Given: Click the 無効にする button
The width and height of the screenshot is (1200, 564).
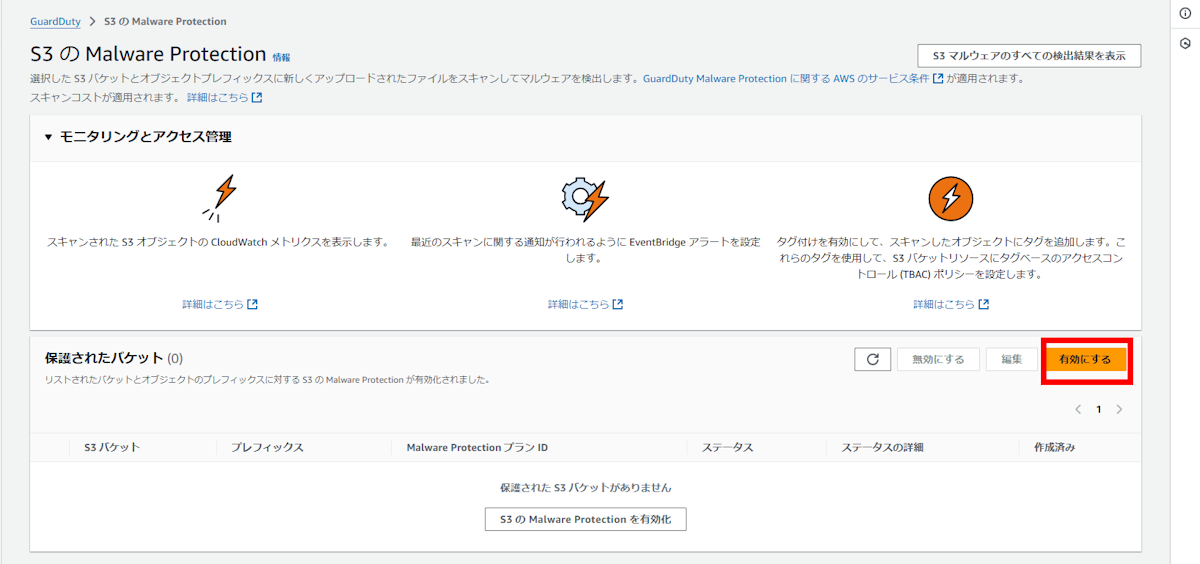Looking at the screenshot, I should [938, 359].
